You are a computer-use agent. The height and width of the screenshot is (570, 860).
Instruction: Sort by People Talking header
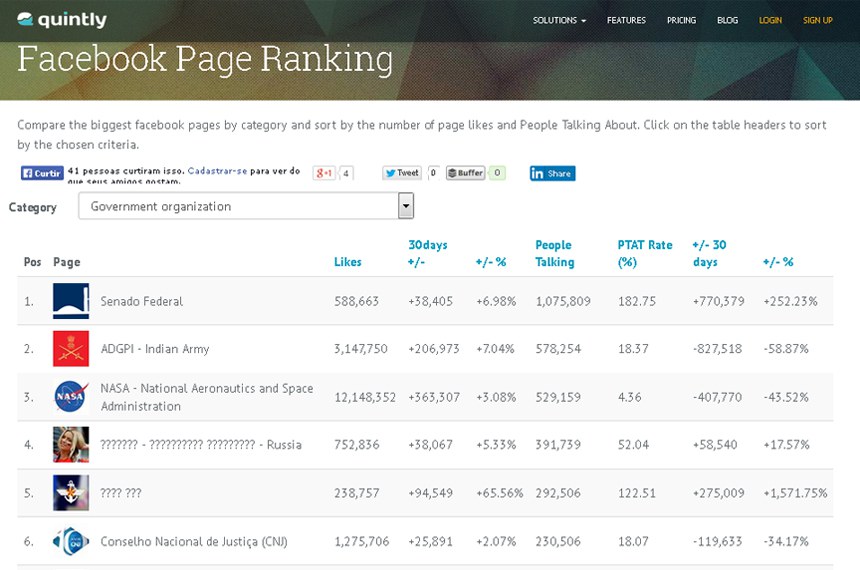pyautogui.click(x=554, y=253)
